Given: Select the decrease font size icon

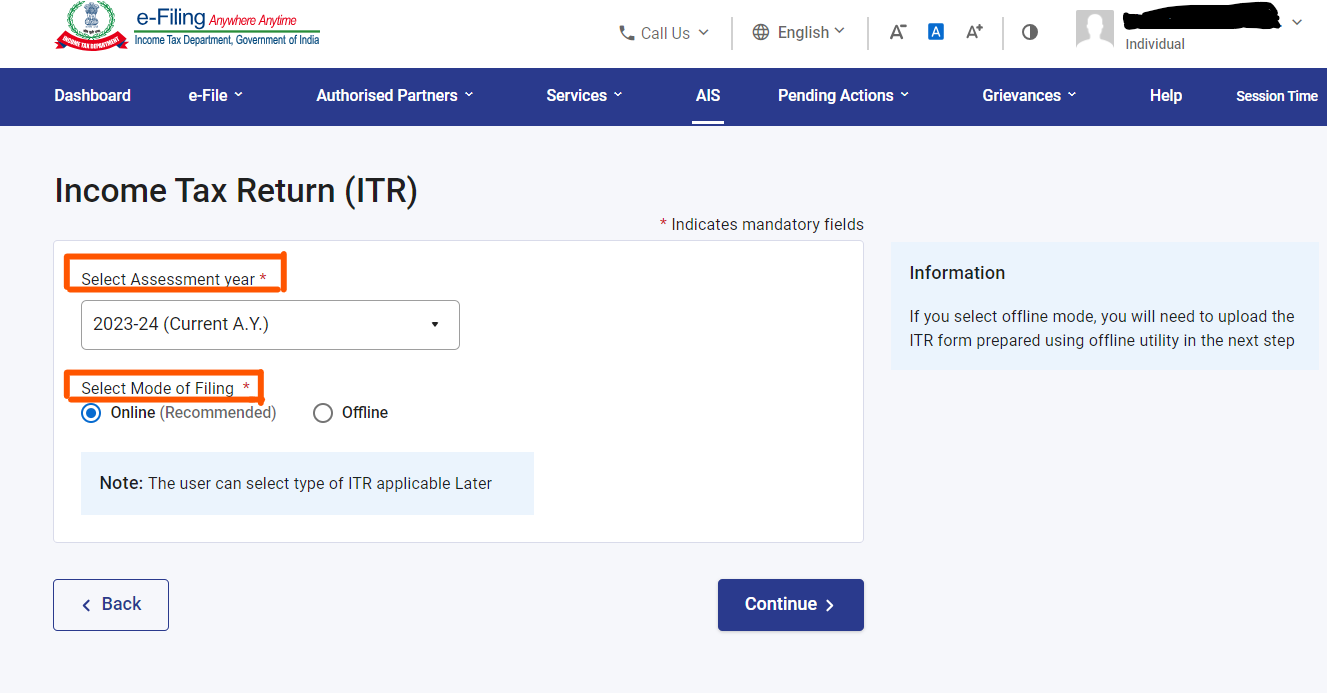Looking at the screenshot, I should pos(897,31).
